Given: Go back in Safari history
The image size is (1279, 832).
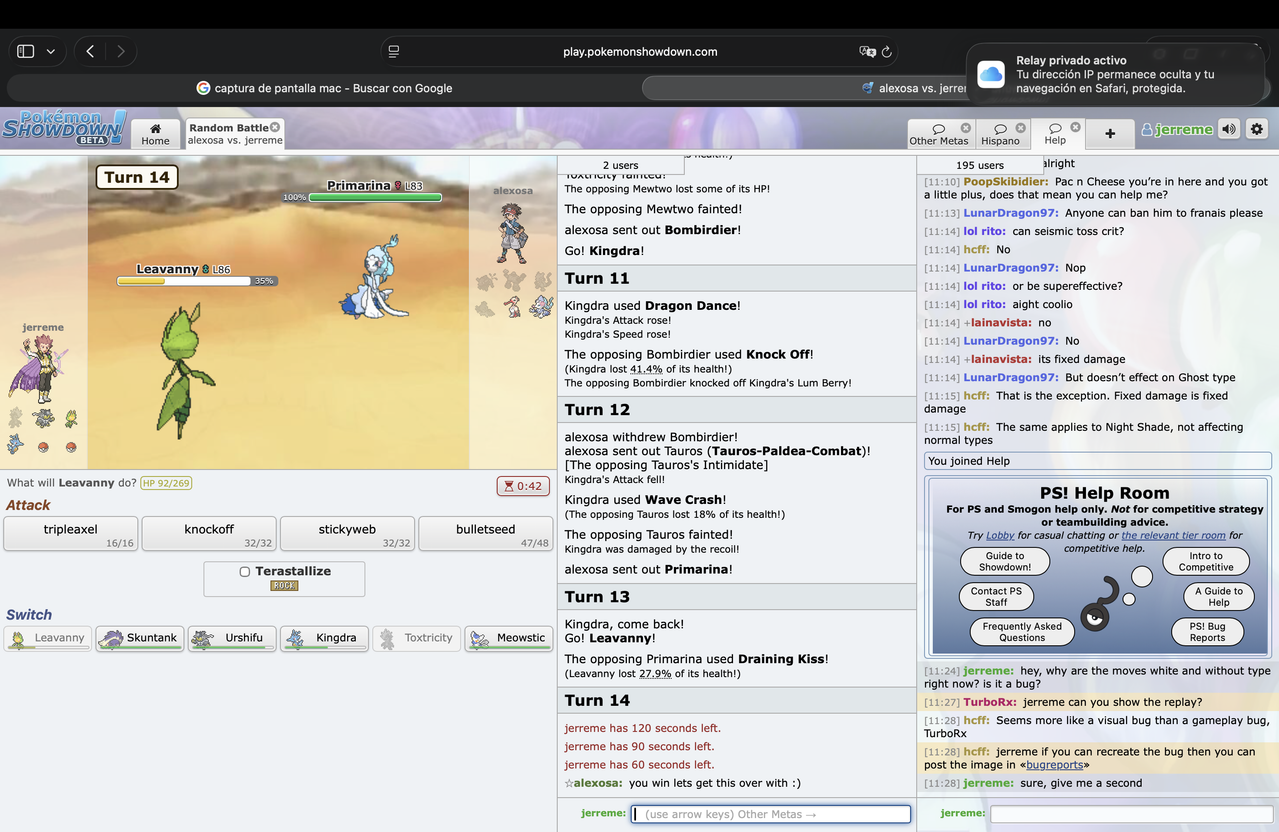Looking at the screenshot, I should coord(90,51).
